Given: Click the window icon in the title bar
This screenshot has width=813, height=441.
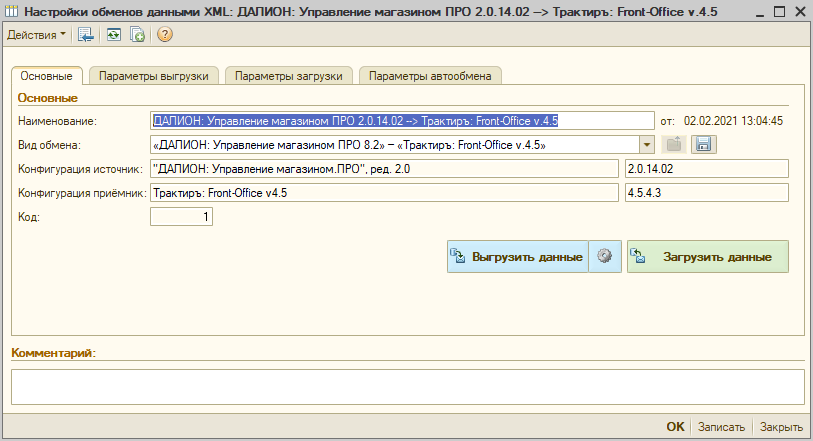Looking at the screenshot, I should pyautogui.click(x=11, y=11).
